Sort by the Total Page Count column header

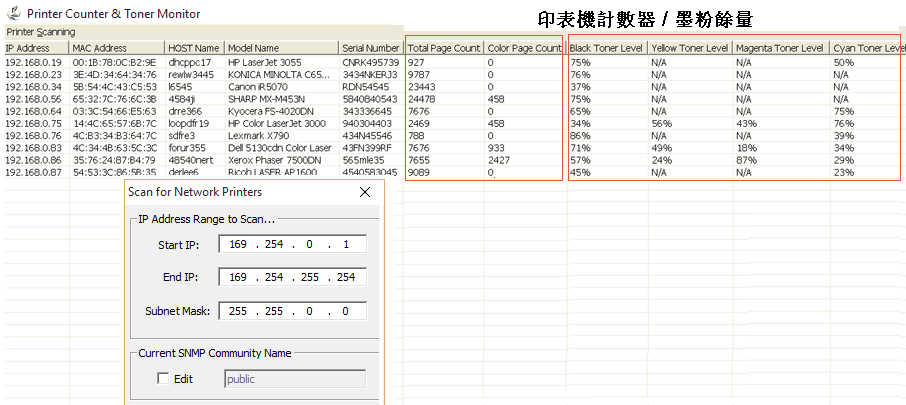click(x=444, y=49)
